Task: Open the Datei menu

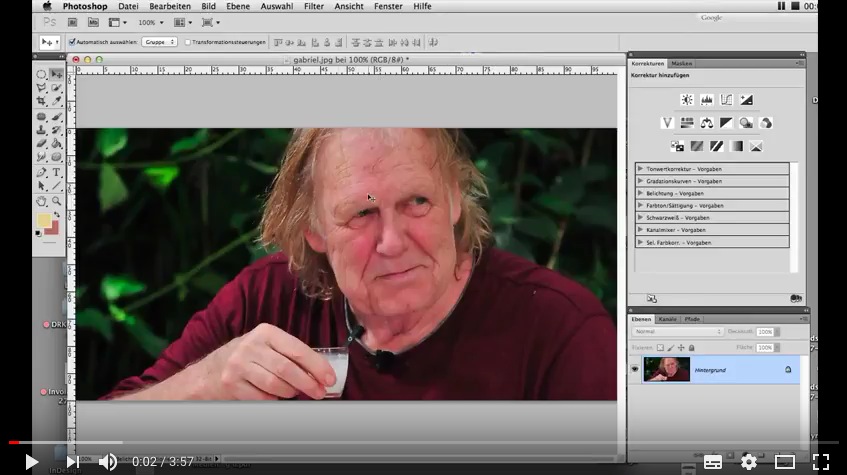Action: [x=128, y=6]
